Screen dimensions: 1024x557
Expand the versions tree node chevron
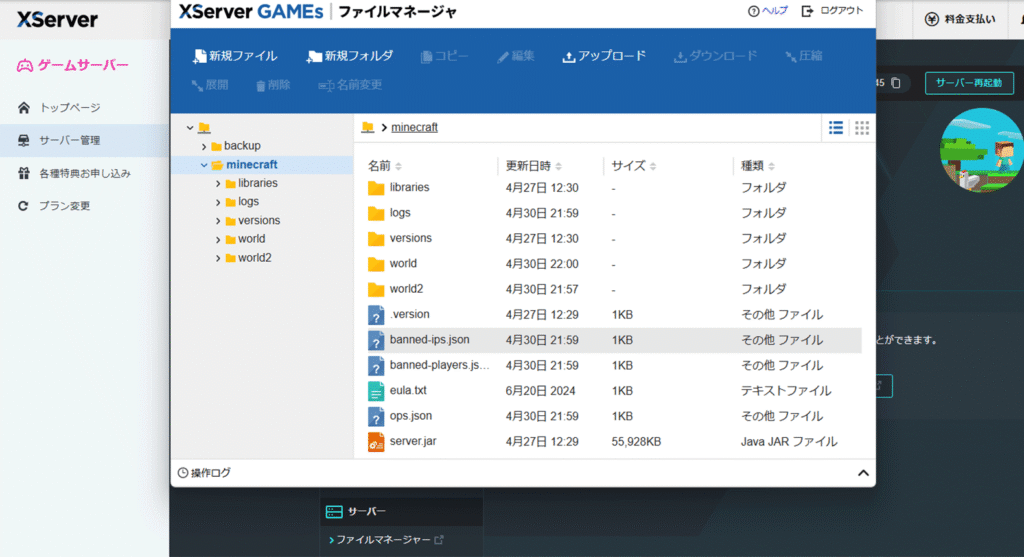click(x=218, y=221)
